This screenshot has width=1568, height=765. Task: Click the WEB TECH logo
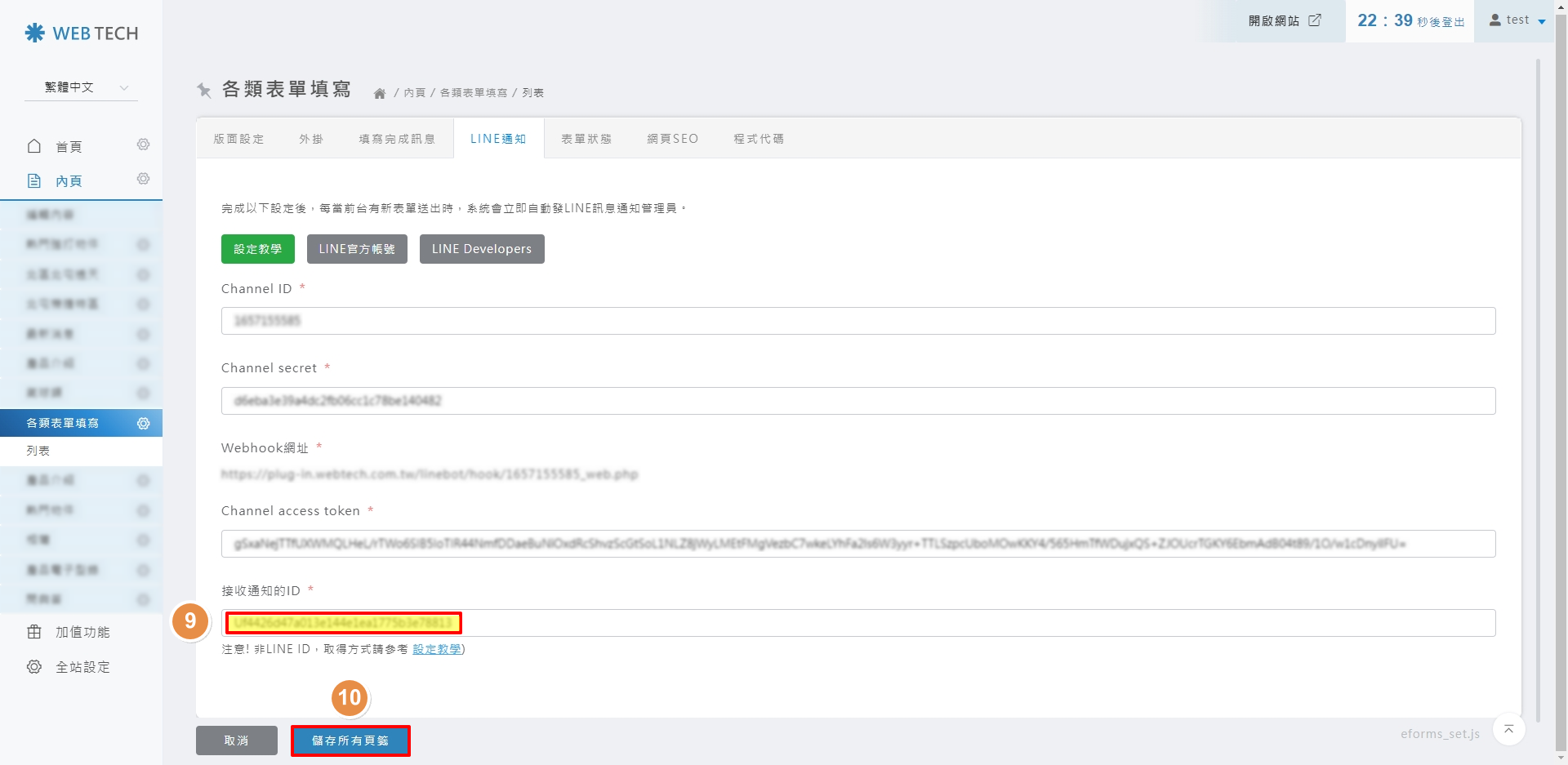[x=82, y=33]
